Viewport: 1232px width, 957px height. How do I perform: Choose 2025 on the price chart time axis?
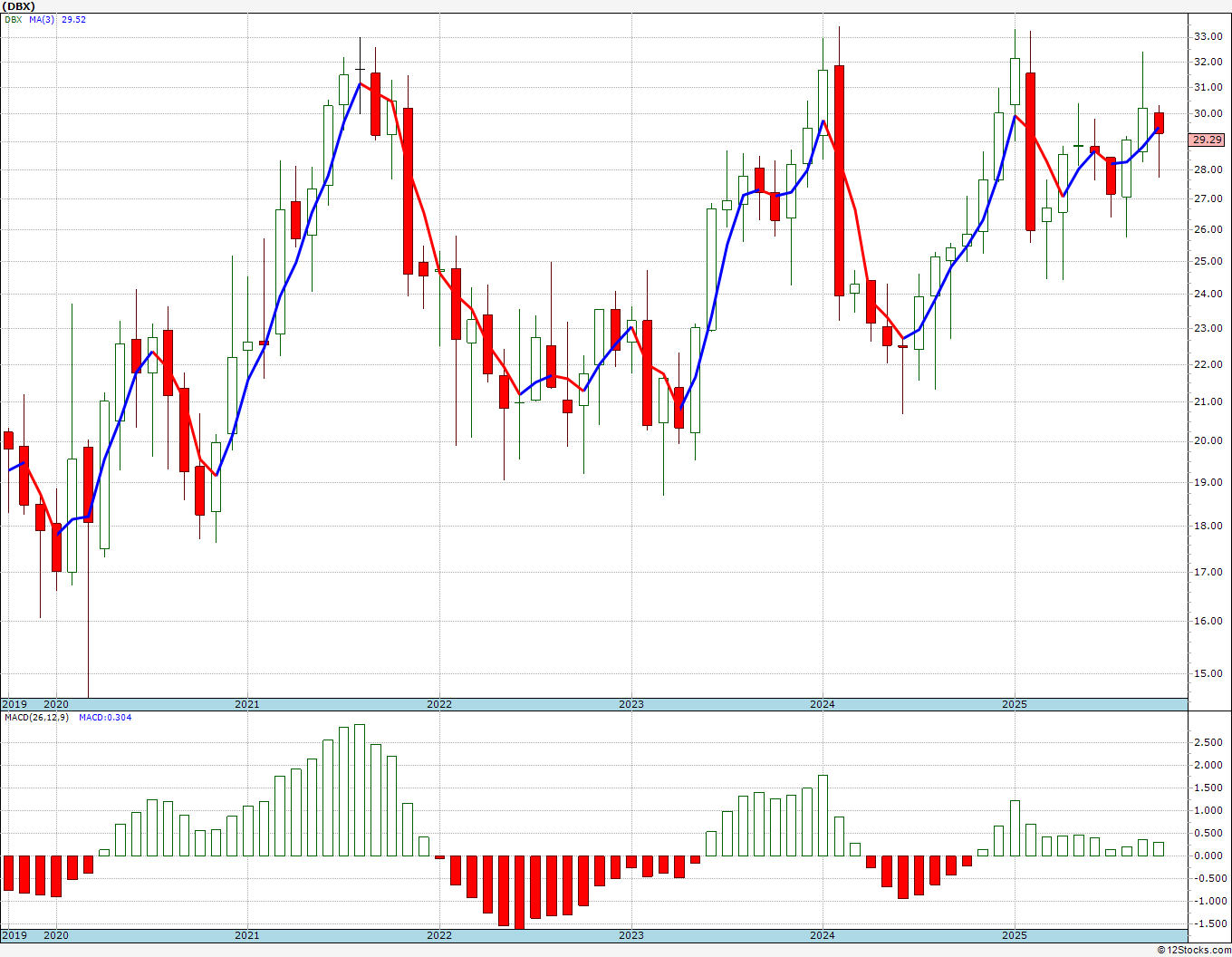[1015, 704]
